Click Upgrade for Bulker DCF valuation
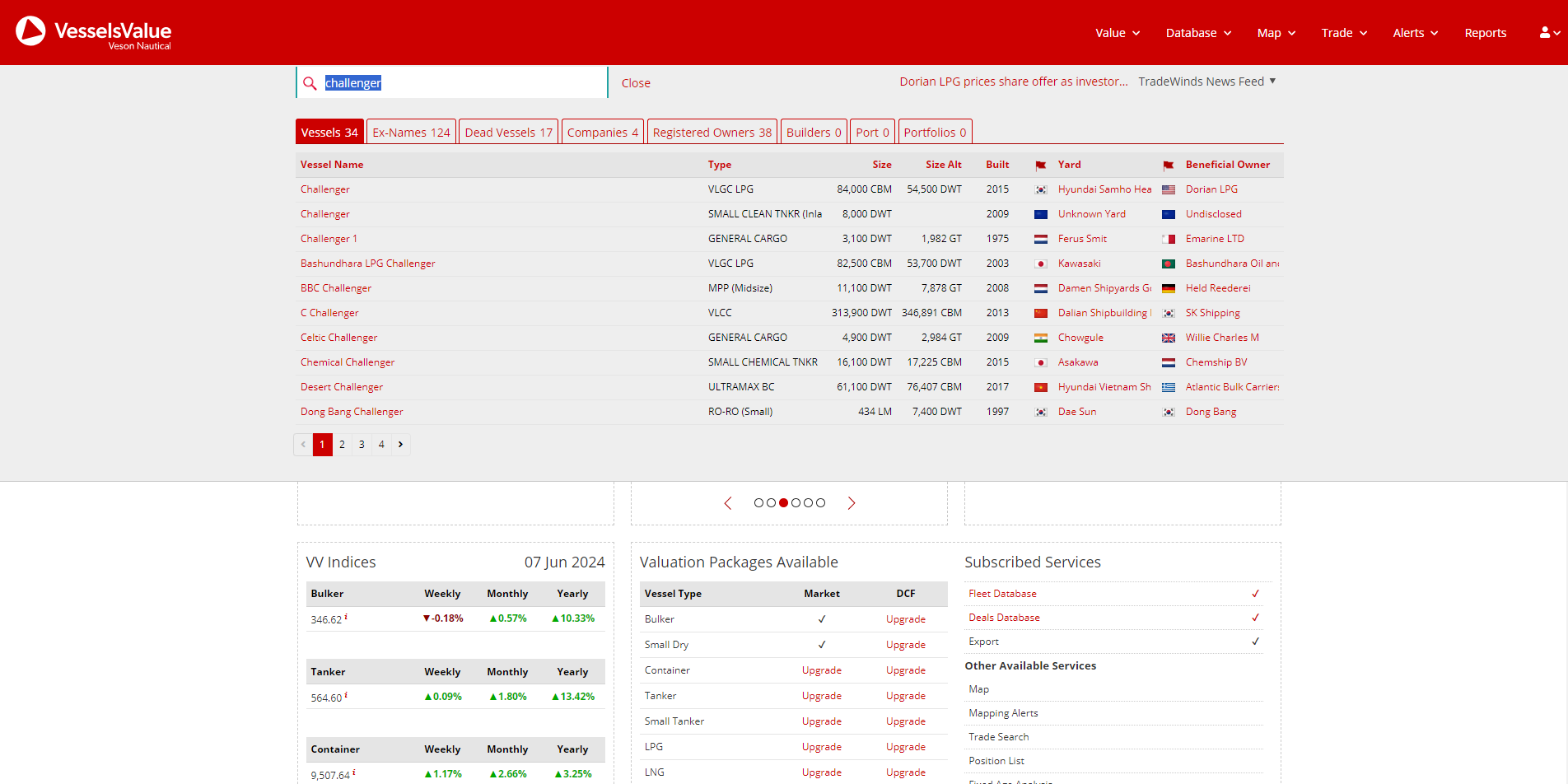The width and height of the screenshot is (1568, 784). pos(906,619)
